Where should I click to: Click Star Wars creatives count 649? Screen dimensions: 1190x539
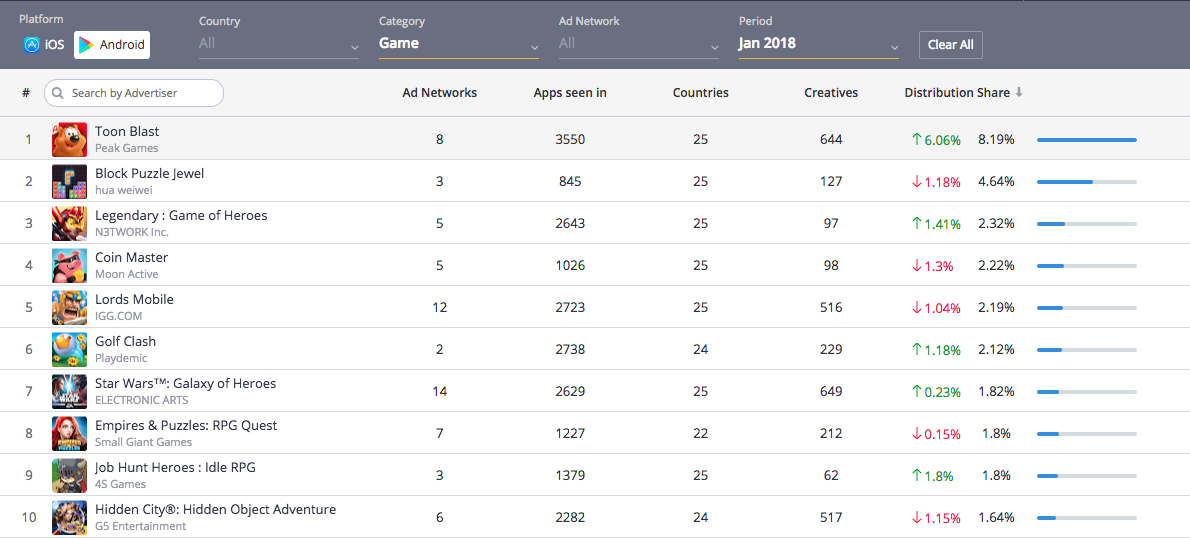click(831, 392)
